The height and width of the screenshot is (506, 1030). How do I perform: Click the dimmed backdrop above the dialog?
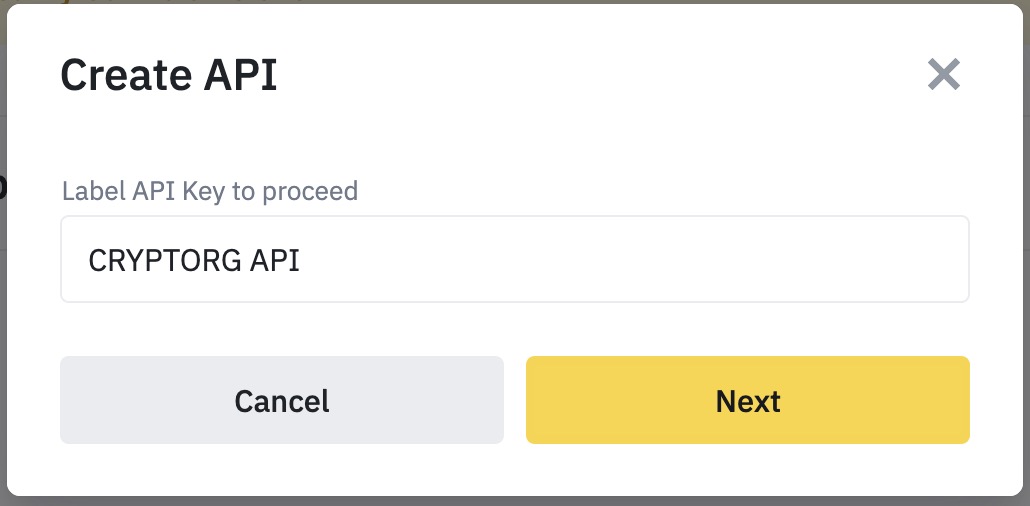point(515,2)
